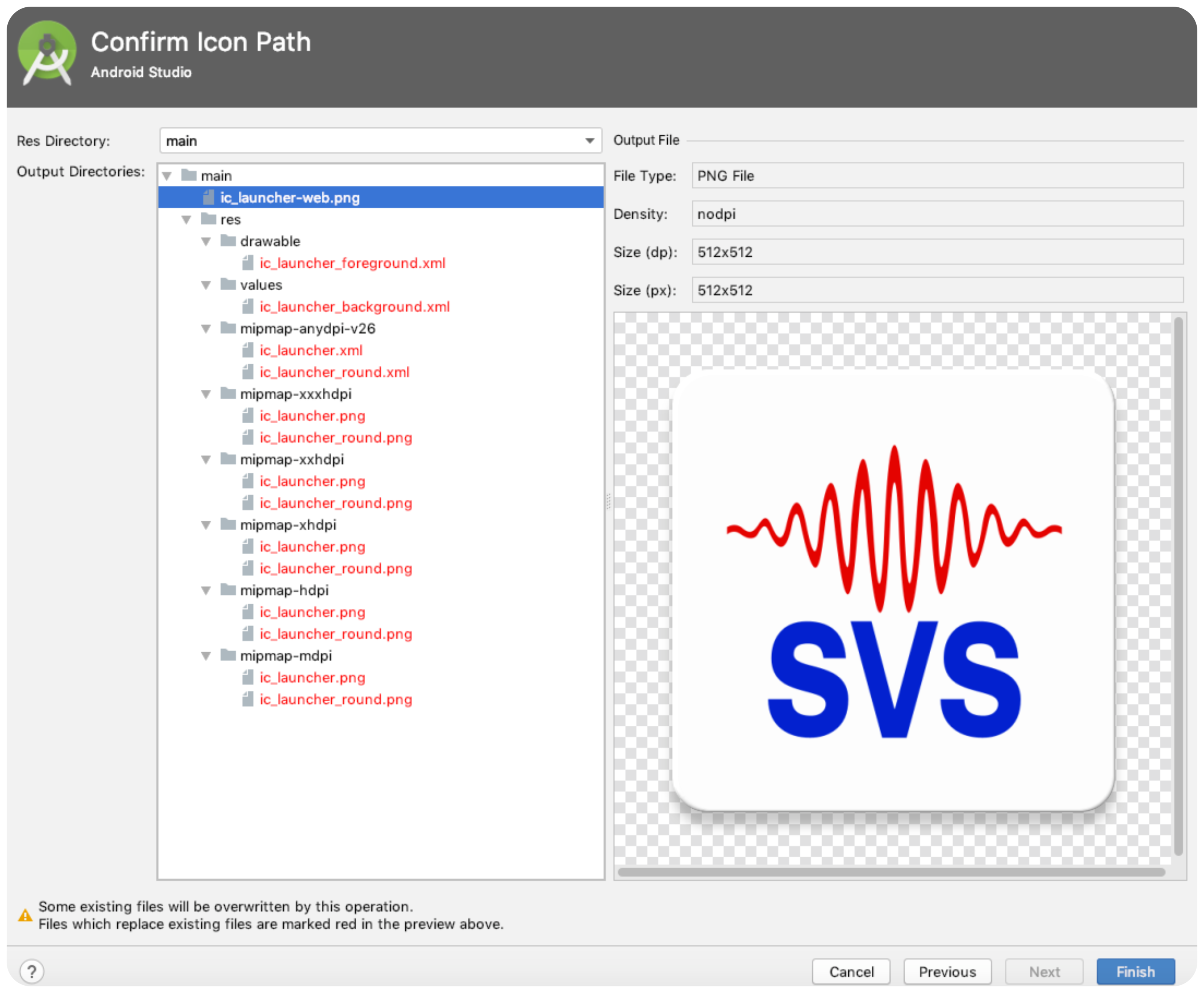The image size is (1204, 993).
Task: Select ic_launcher_background.xml in the tree
Action: pos(354,306)
